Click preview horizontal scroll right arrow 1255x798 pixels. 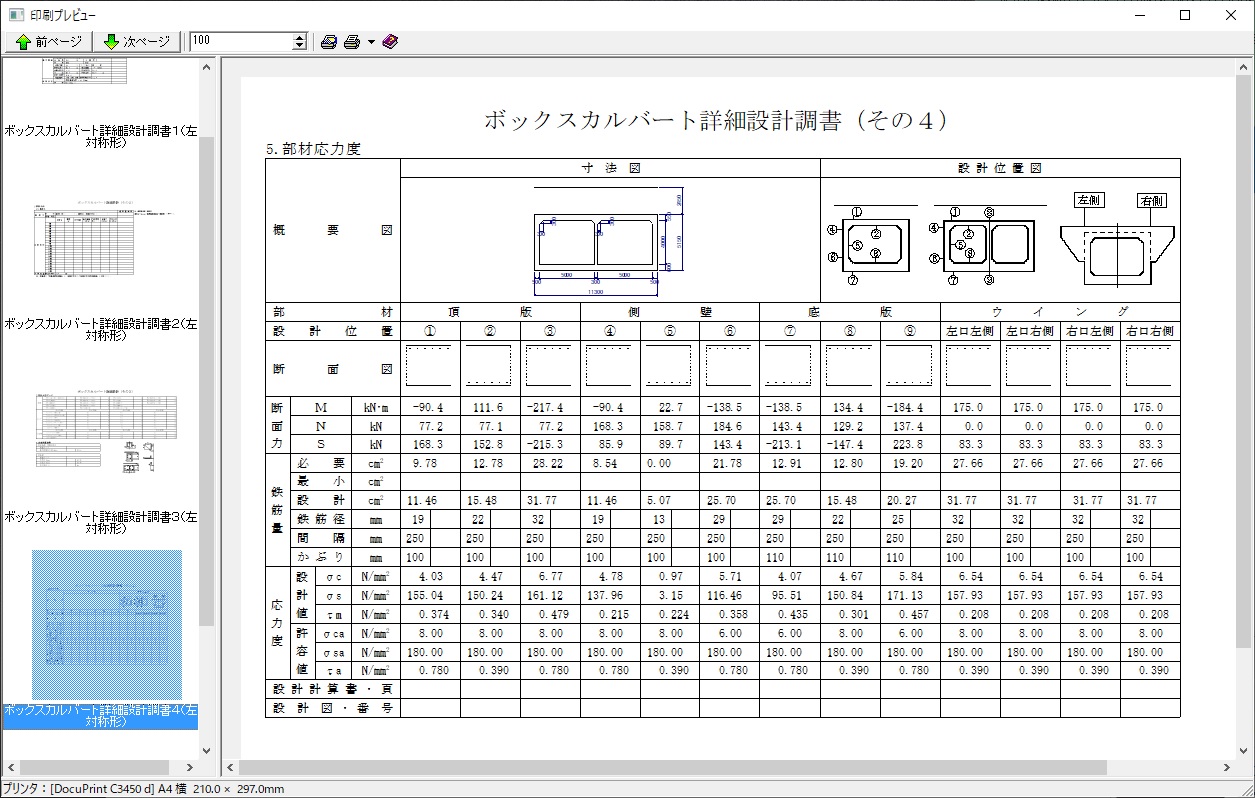(x=1228, y=768)
